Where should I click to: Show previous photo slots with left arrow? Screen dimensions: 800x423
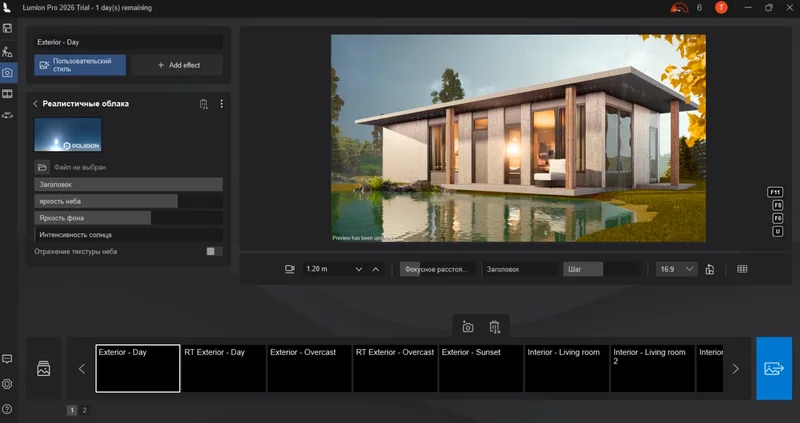tap(82, 368)
